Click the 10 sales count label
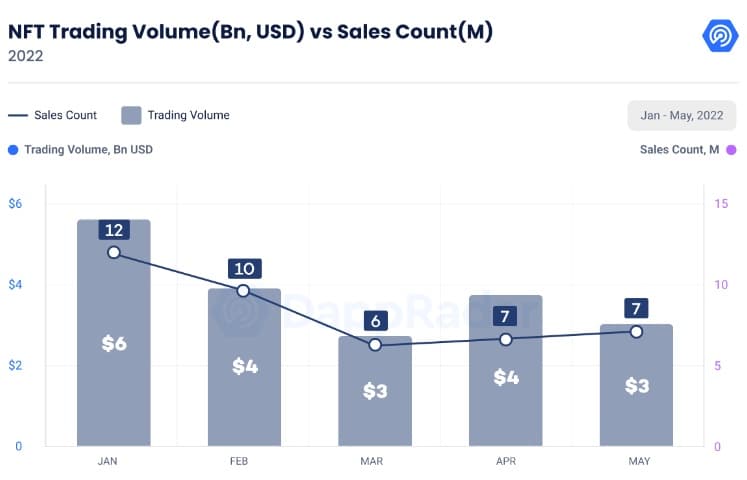The height and width of the screenshot is (480, 747). click(244, 269)
